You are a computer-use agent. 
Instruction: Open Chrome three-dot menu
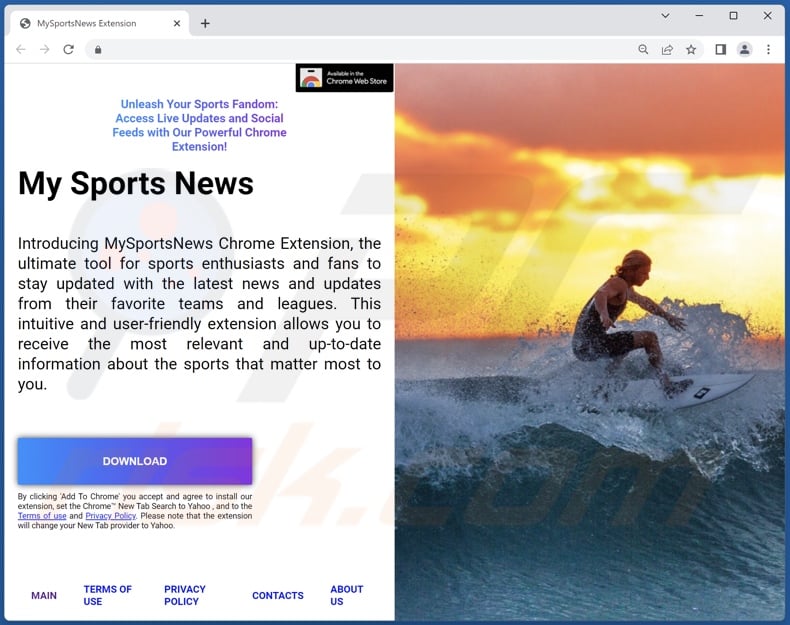768,49
